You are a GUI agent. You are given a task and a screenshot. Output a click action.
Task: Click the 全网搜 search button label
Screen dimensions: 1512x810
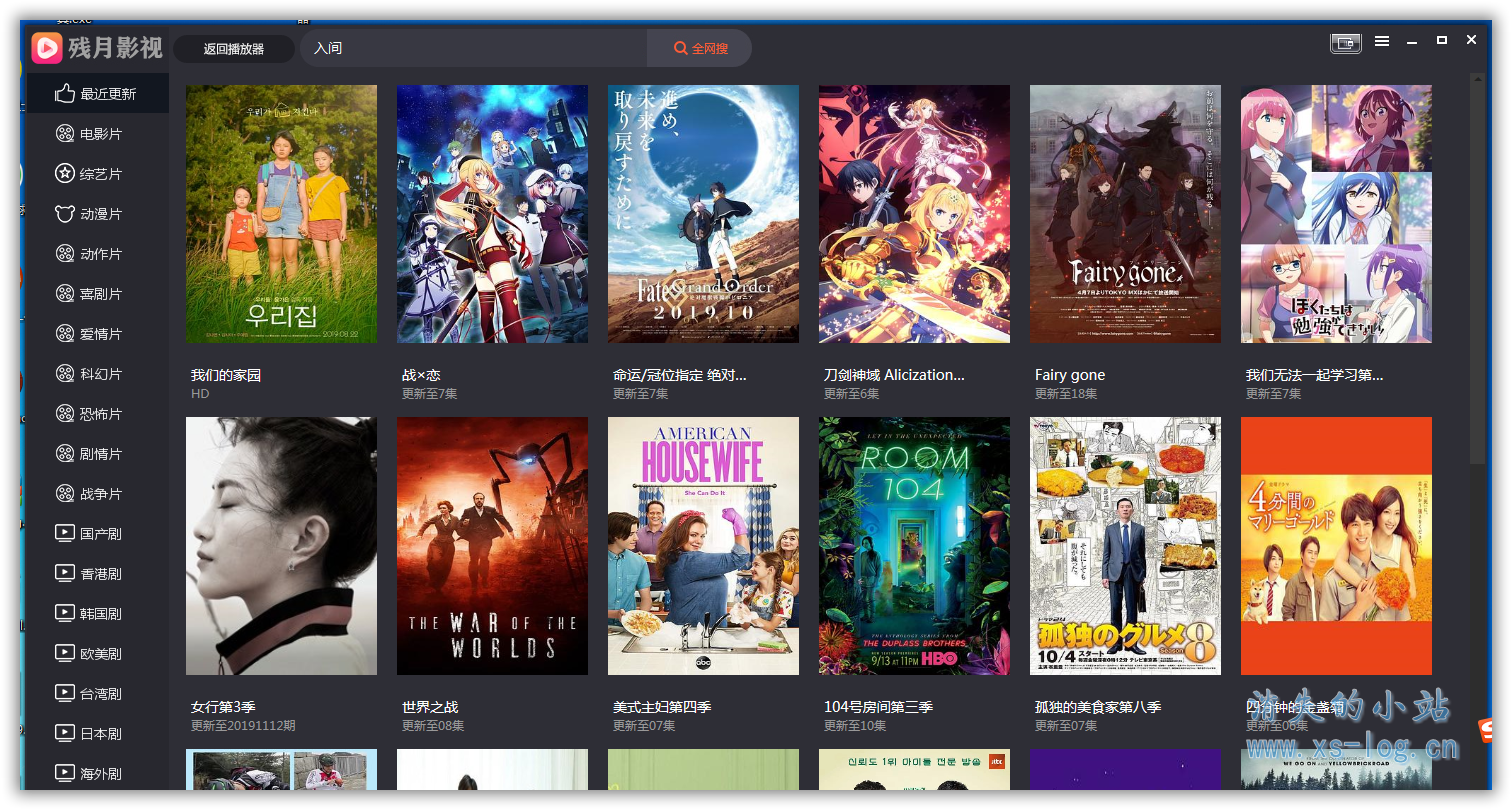pyautogui.click(x=710, y=48)
